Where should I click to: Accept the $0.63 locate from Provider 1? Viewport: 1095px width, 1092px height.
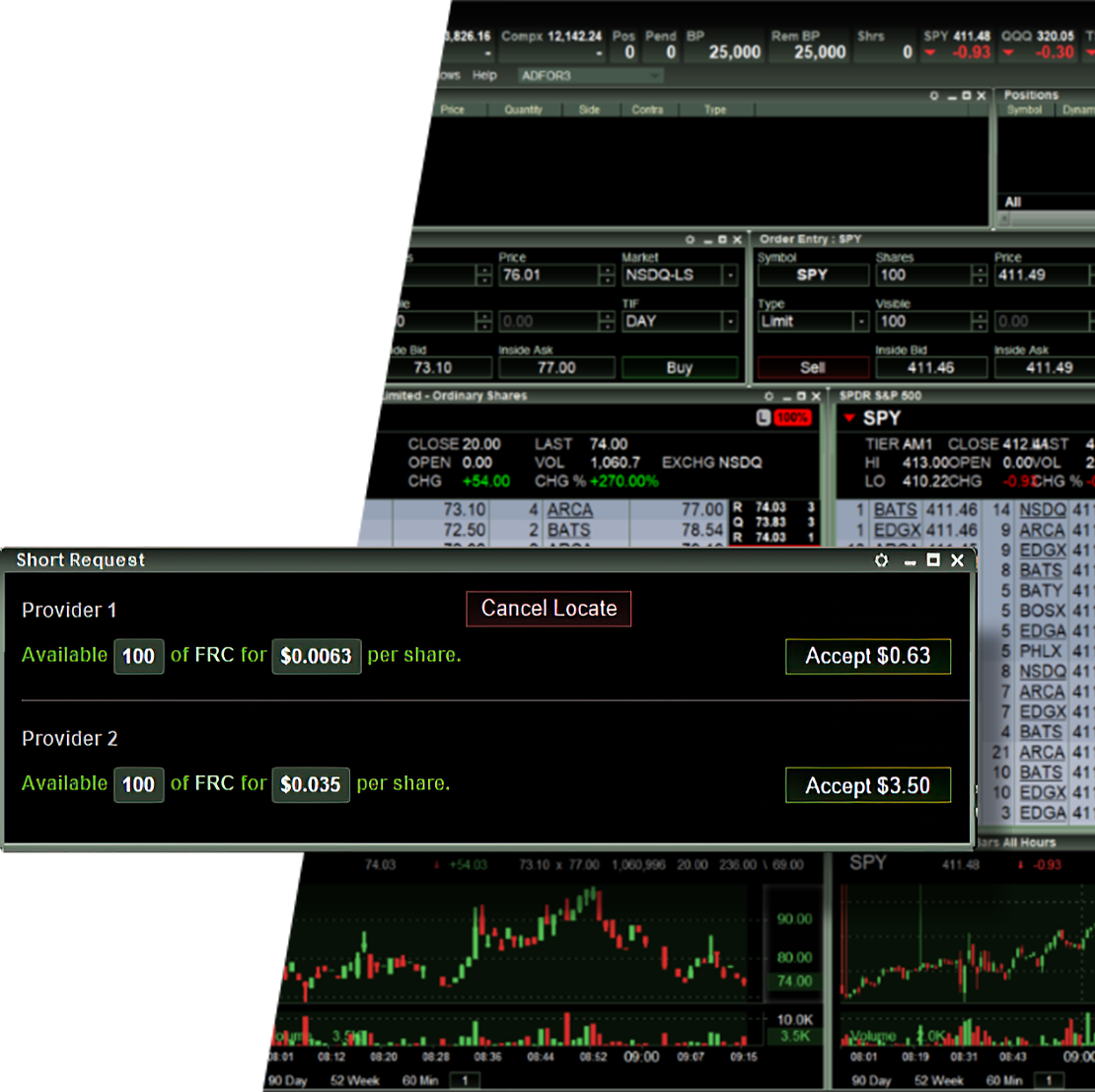point(867,656)
